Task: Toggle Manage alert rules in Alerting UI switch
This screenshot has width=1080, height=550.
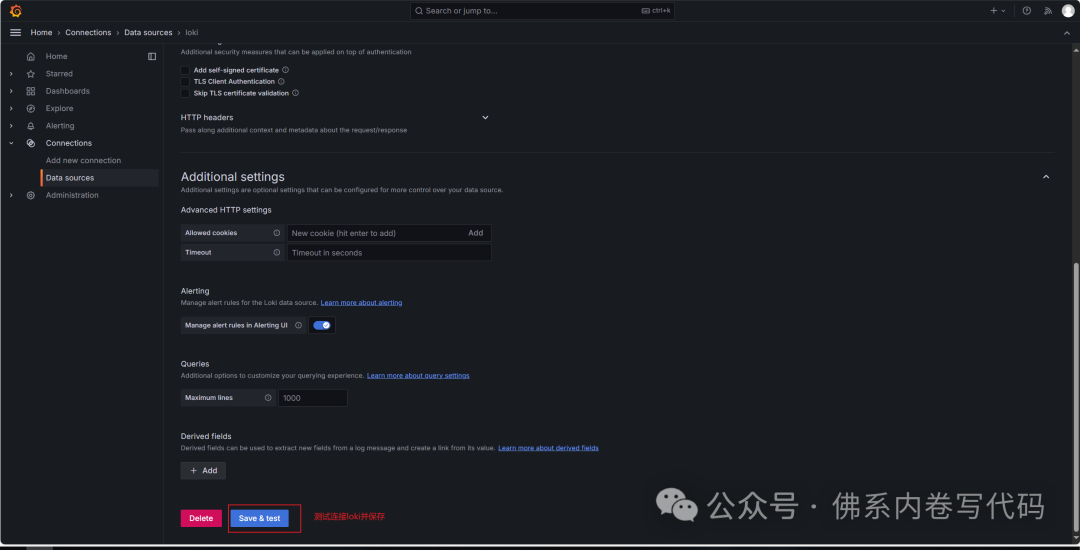Action: click(x=322, y=326)
